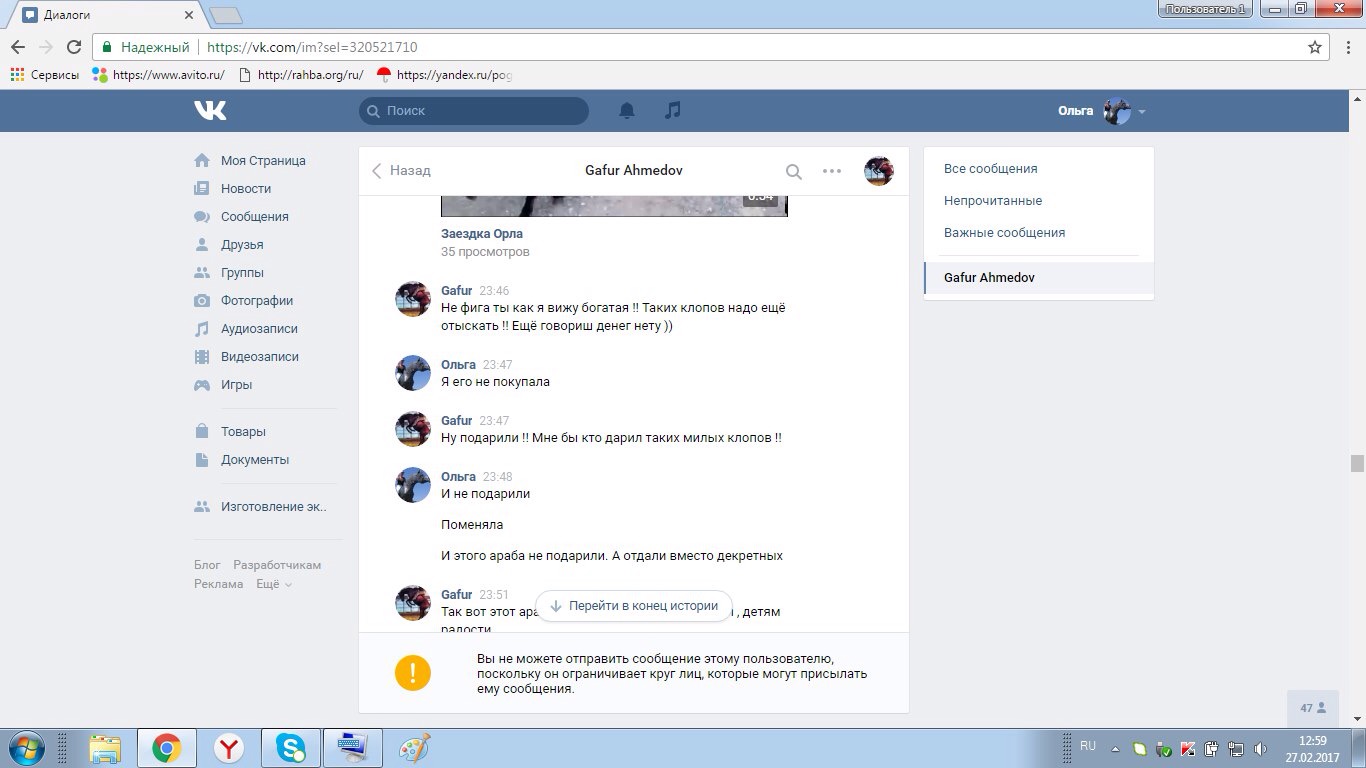1366x768 pixels.
Task: Select the Gafur Ahmedov conversation tab
Action: coord(1039,278)
